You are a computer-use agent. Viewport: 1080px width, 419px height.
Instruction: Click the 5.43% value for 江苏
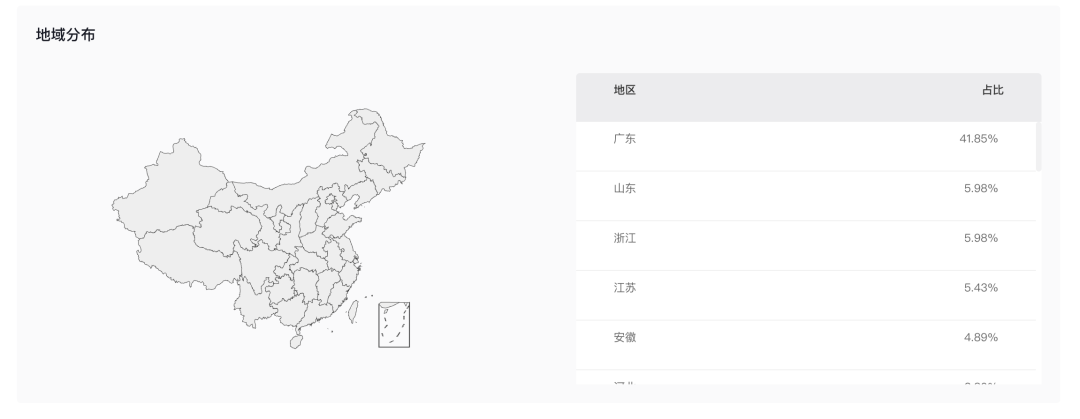click(981, 287)
